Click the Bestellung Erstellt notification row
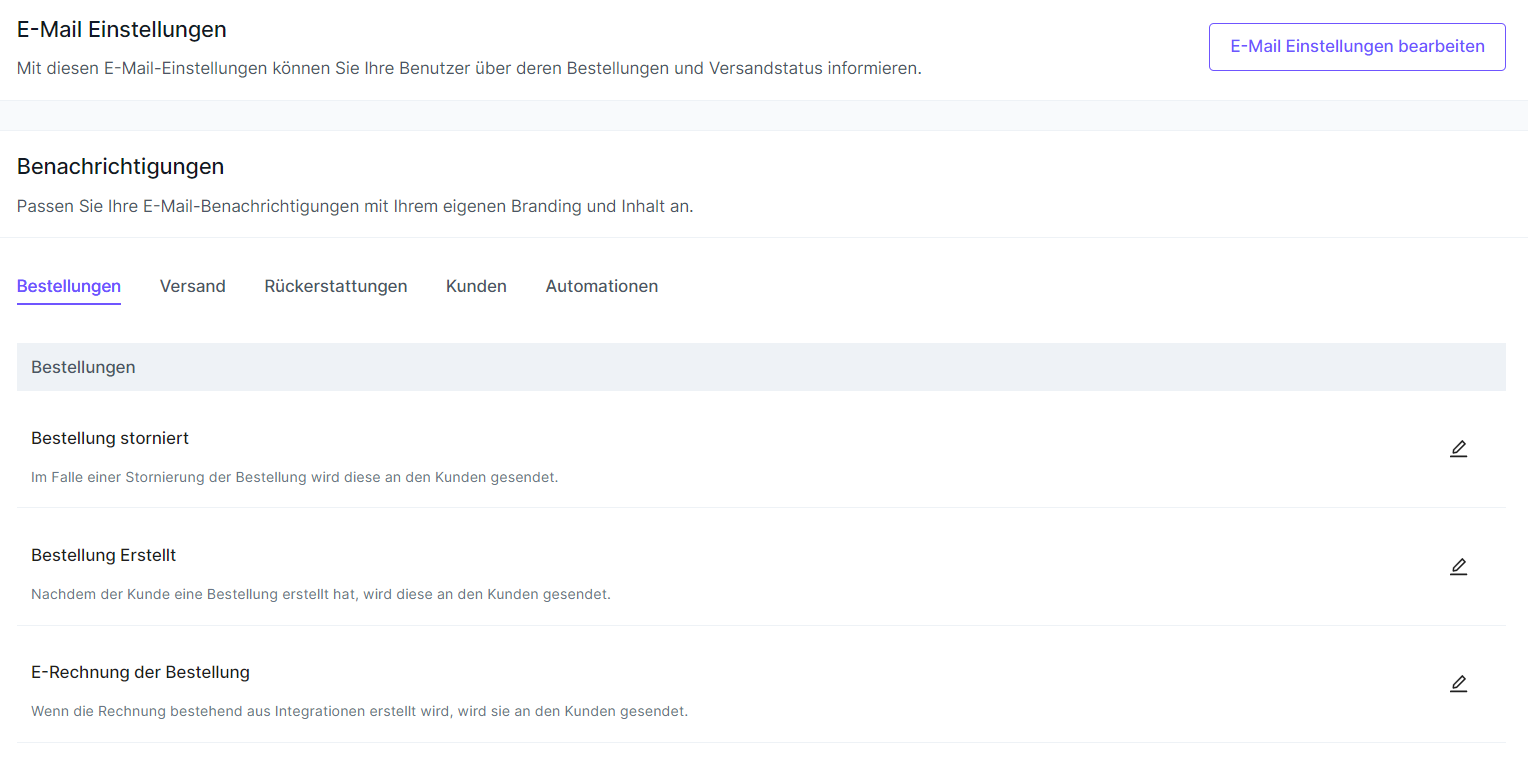The width and height of the screenshot is (1528, 765). click(x=103, y=555)
